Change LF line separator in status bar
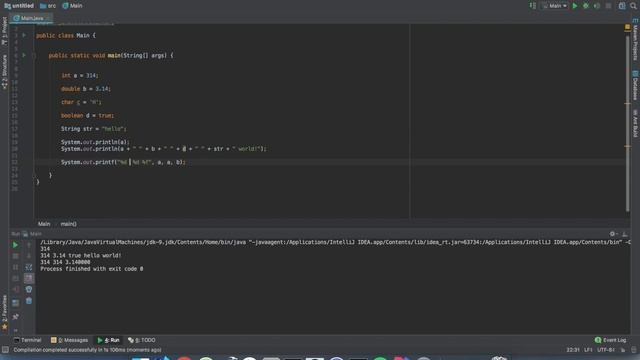 point(588,350)
